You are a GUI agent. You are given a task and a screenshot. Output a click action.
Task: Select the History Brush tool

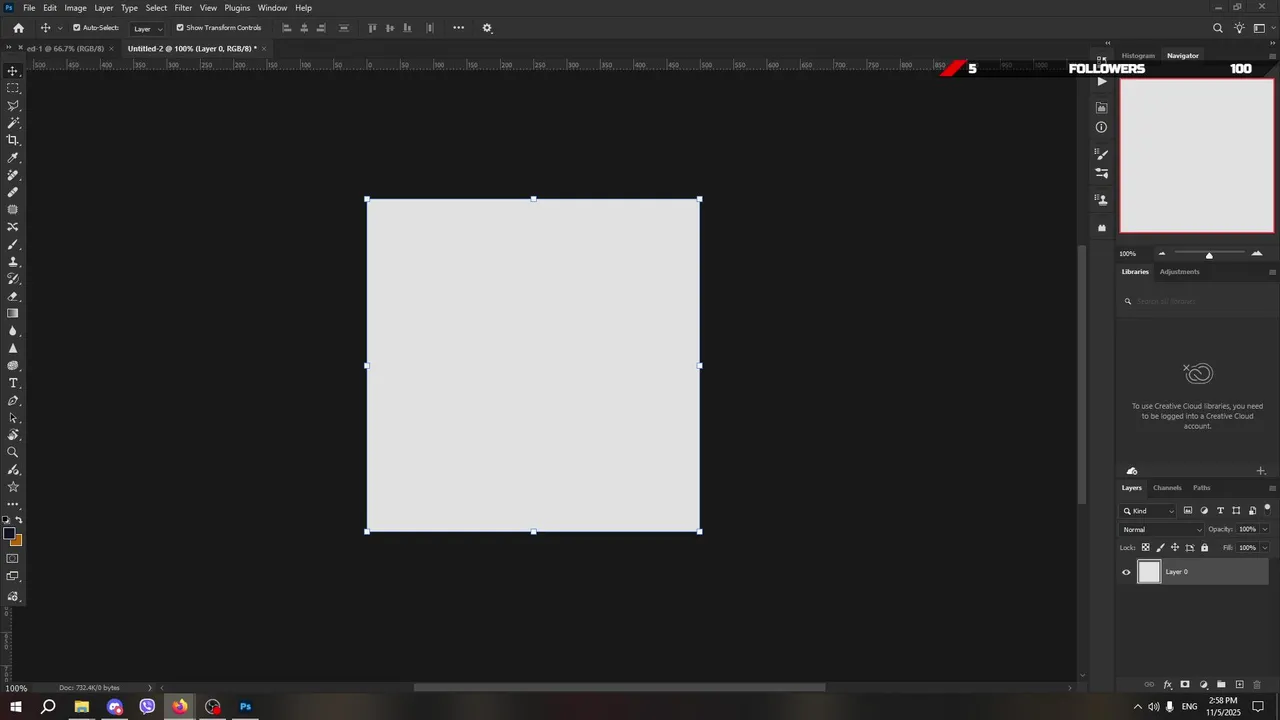coord(13,279)
